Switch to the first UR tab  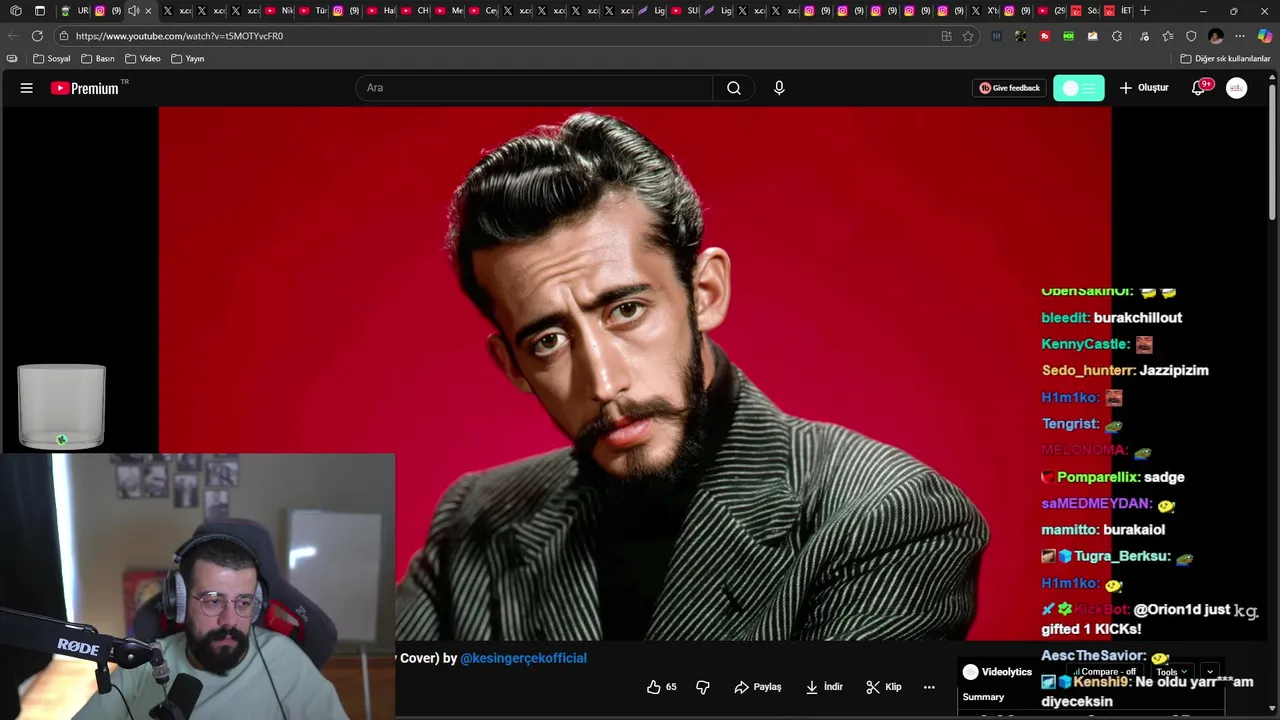tap(74, 11)
